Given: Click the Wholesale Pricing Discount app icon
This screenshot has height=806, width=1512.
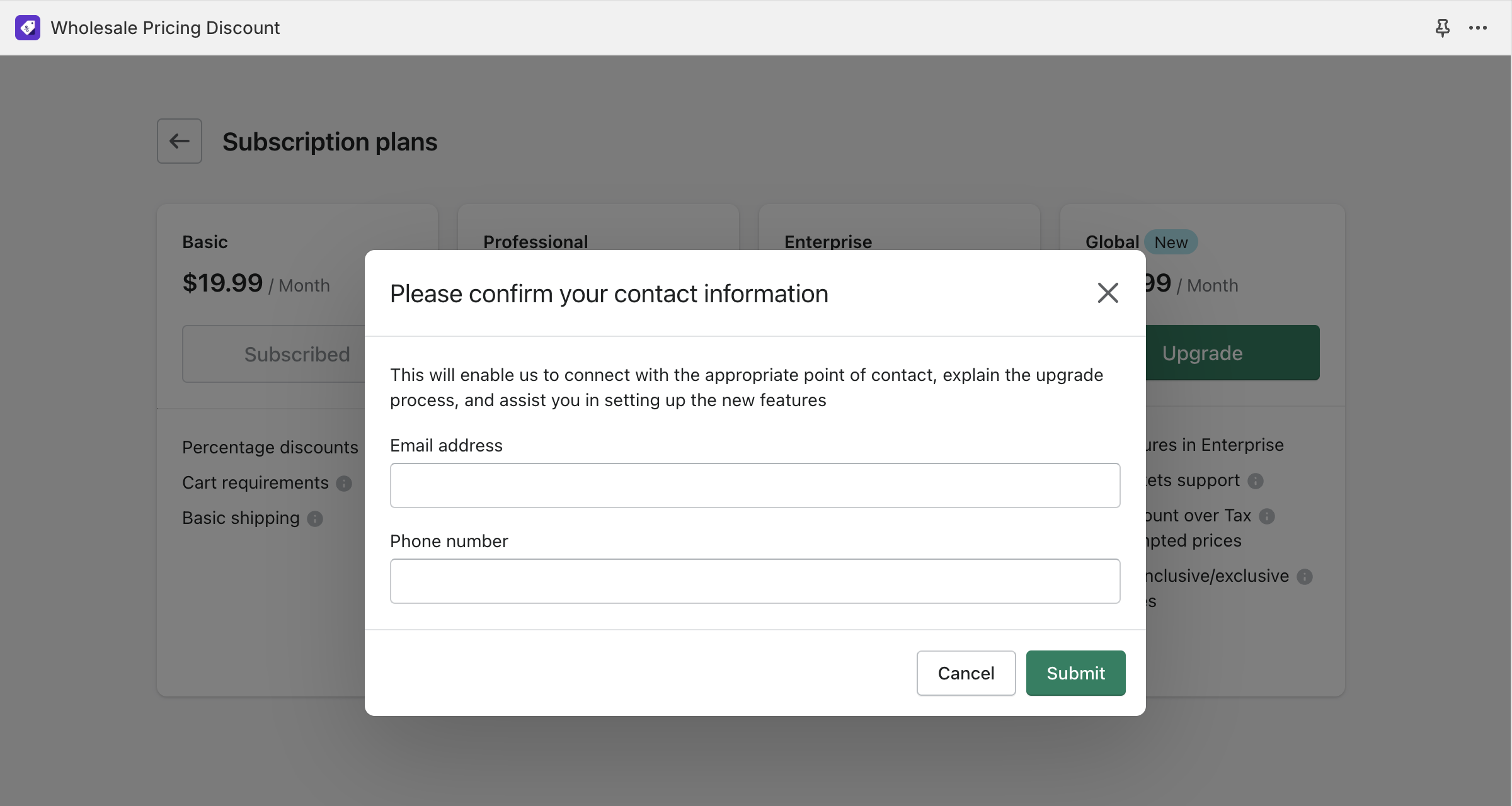Looking at the screenshot, I should tap(28, 28).
